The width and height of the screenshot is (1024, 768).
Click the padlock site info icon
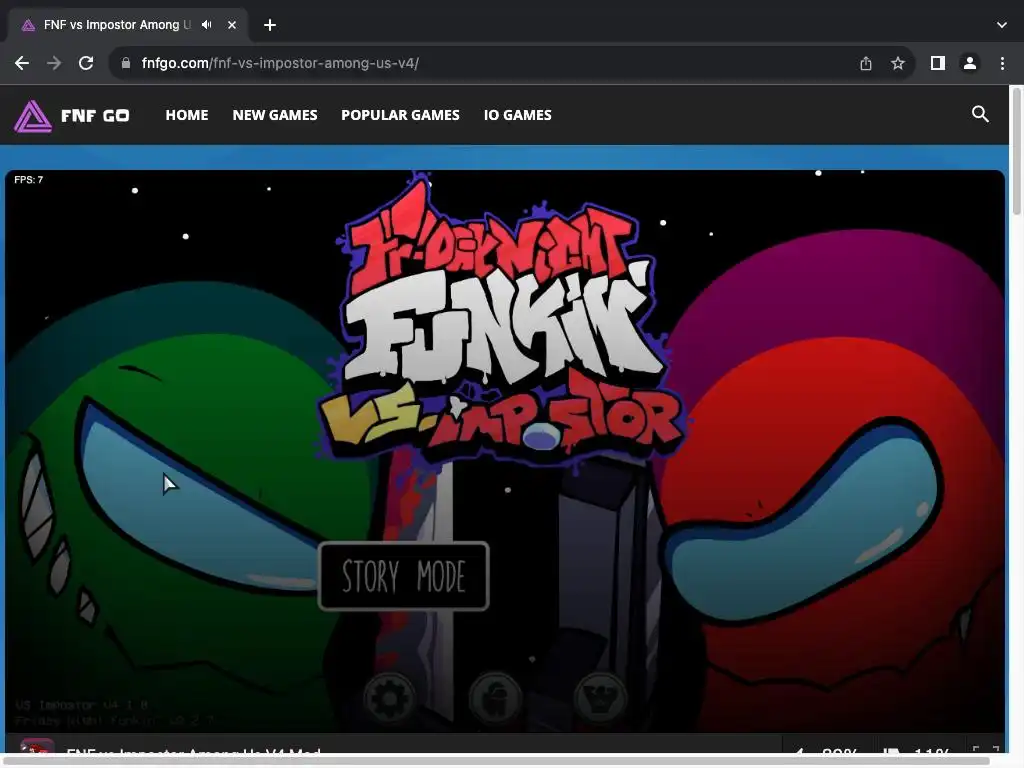[x=126, y=63]
